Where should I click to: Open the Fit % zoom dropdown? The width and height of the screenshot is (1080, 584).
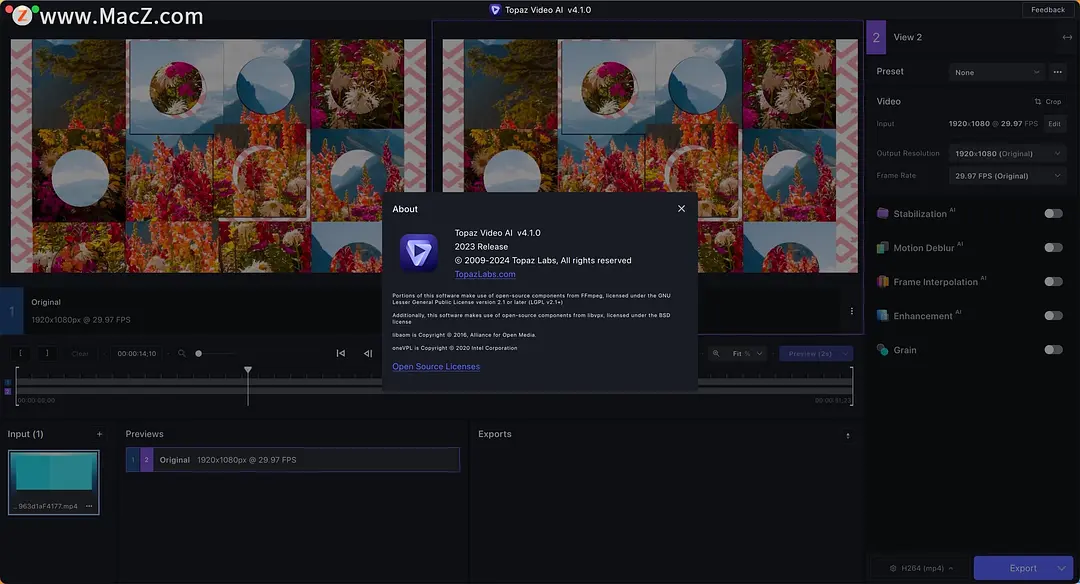point(747,353)
